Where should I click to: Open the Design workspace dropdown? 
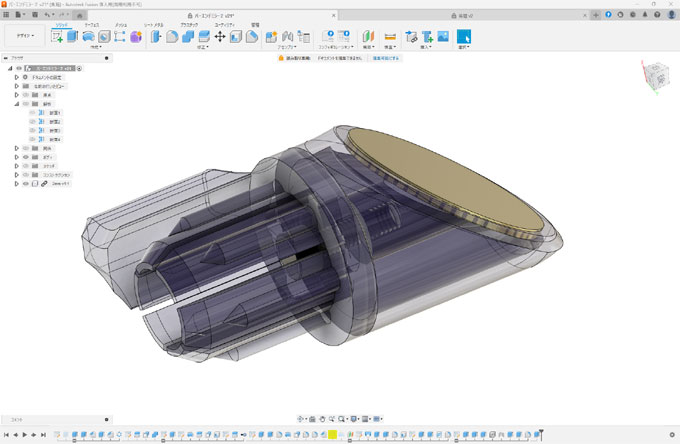tap(25, 36)
